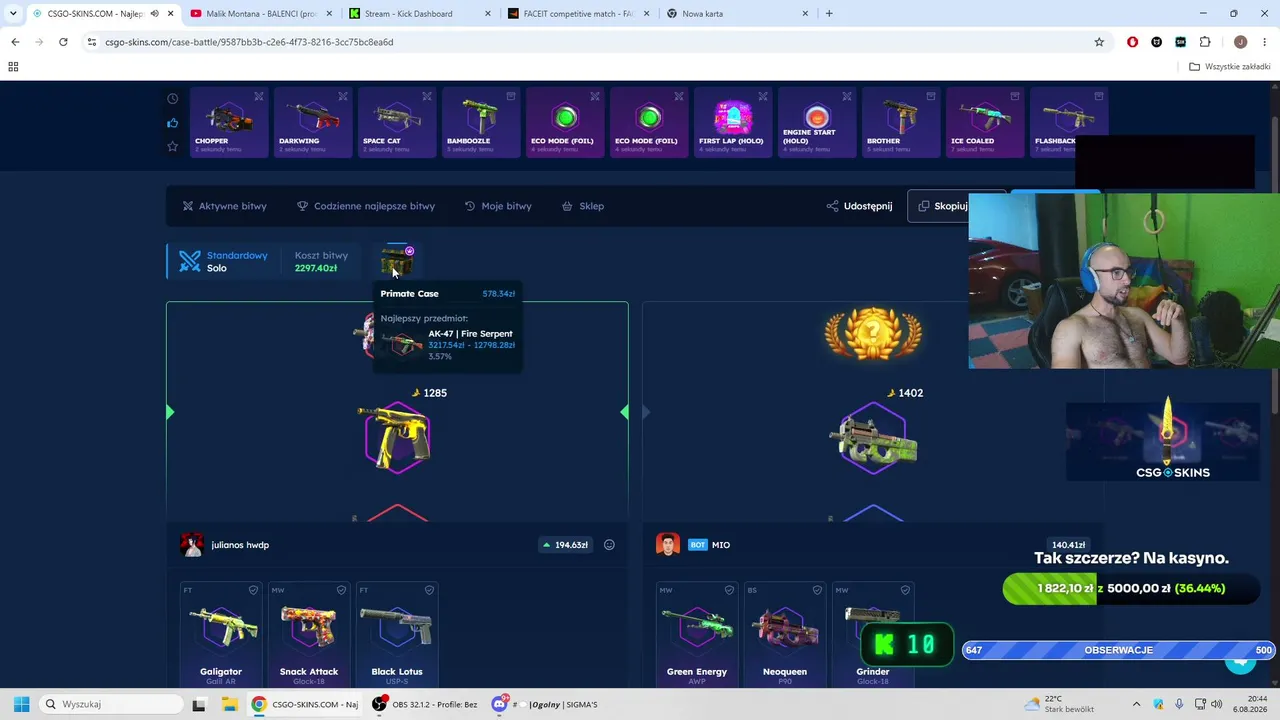The image size is (1280, 720).
Task: Go to Aktywne bitwy tab
Action: pos(224,206)
